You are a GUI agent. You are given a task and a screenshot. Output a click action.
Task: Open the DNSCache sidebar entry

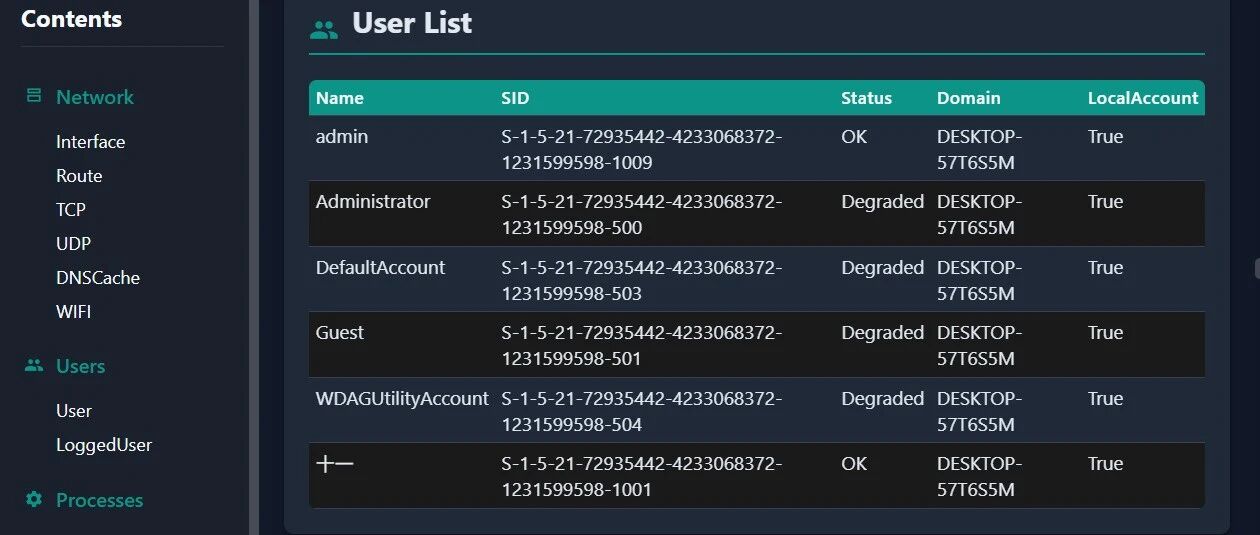(x=98, y=278)
